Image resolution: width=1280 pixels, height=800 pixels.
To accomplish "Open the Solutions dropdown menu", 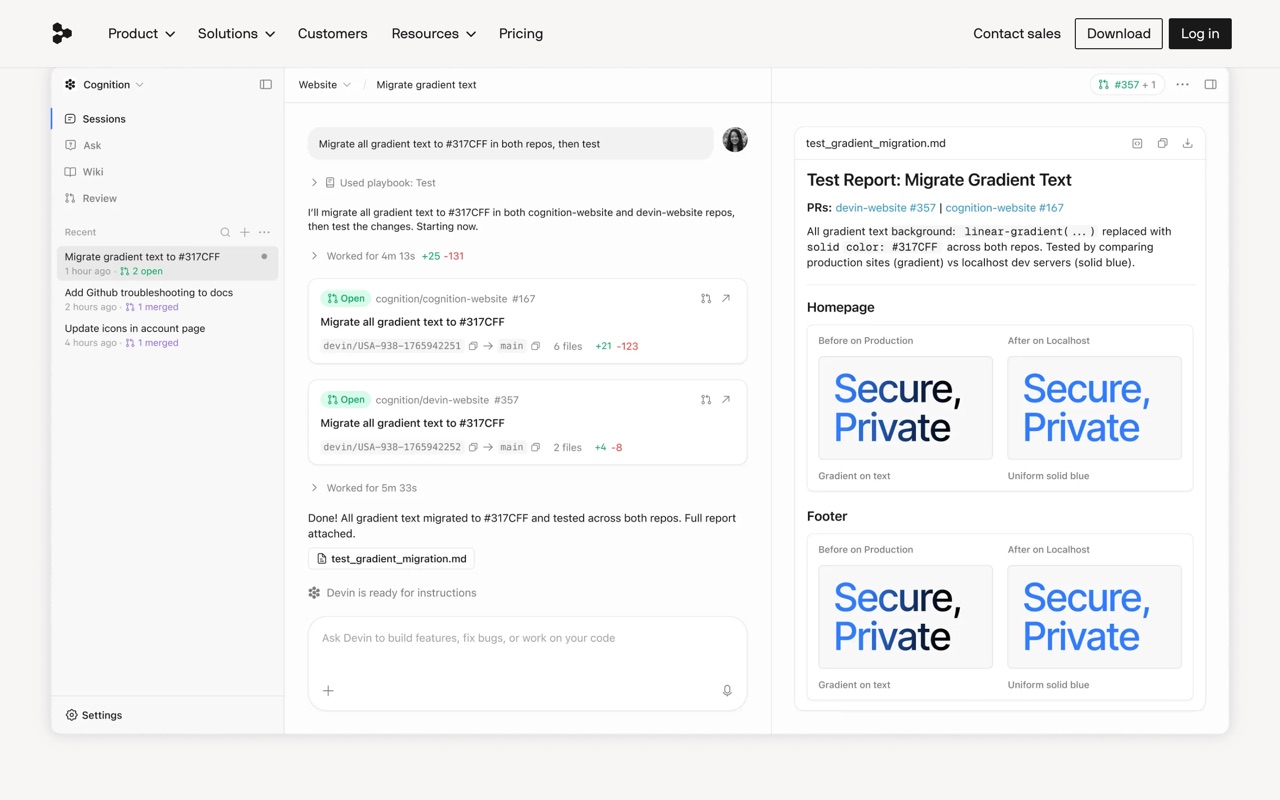I will [236, 33].
